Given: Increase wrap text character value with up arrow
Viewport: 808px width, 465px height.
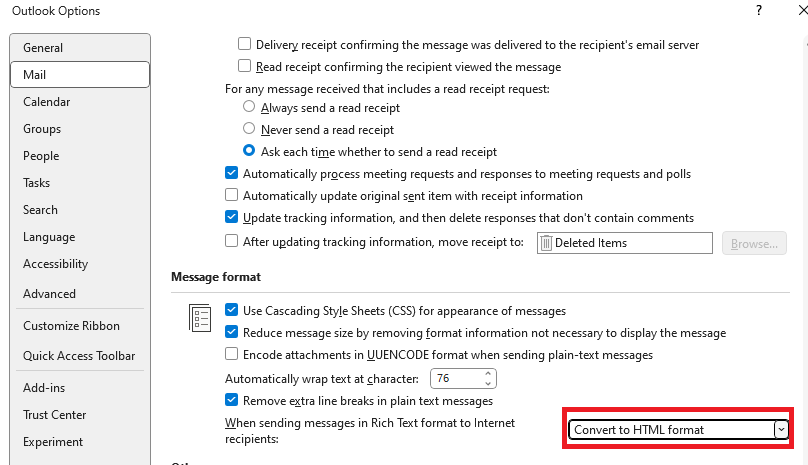Looking at the screenshot, I should pyautogui.click(x=488, y=373).
